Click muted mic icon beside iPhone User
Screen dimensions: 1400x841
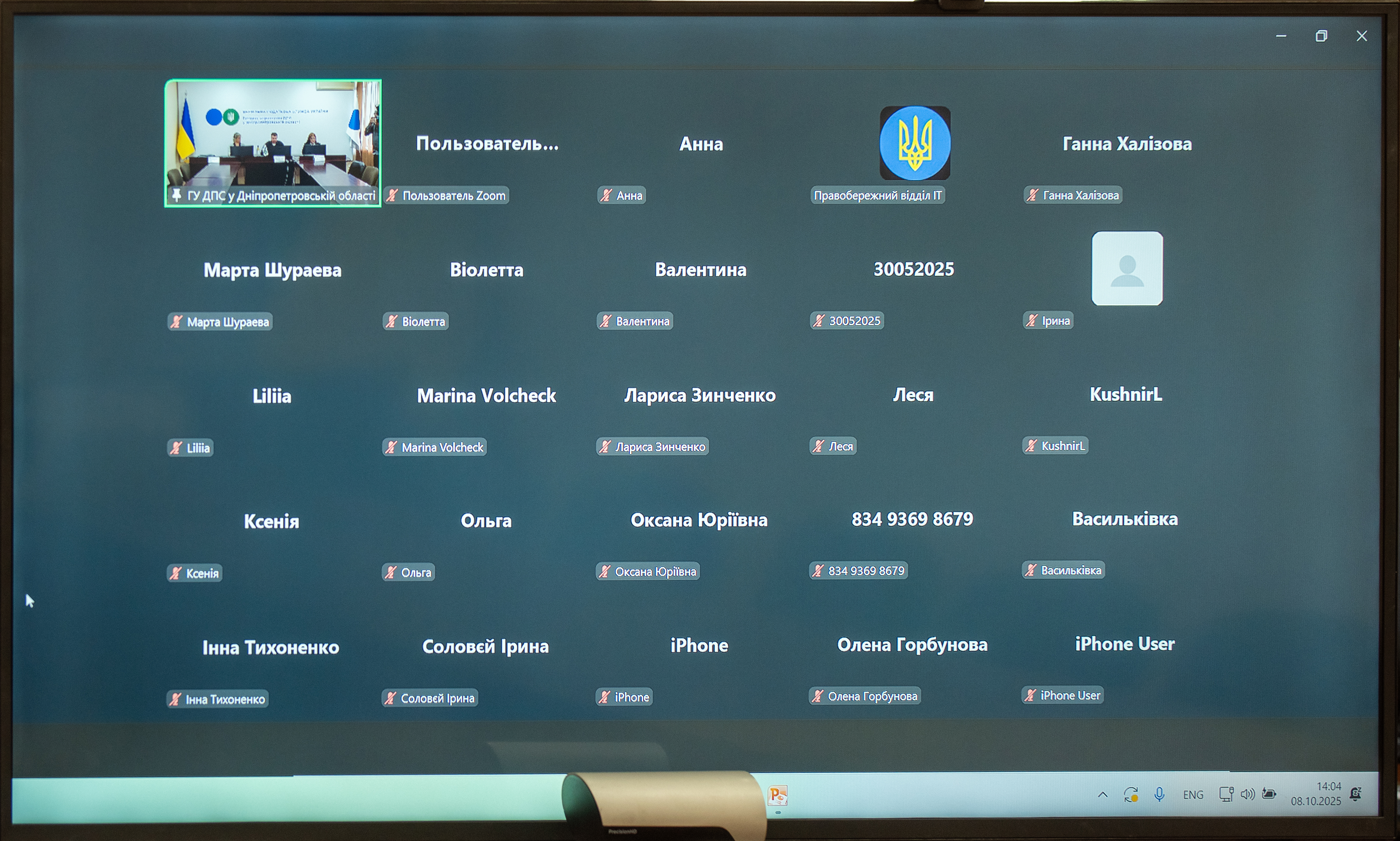(x=1030, y=695)
